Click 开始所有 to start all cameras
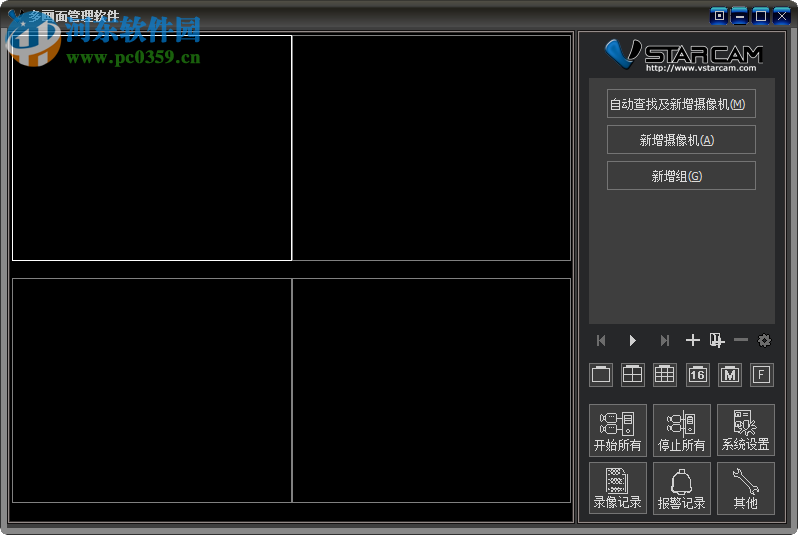 point(618,431)
